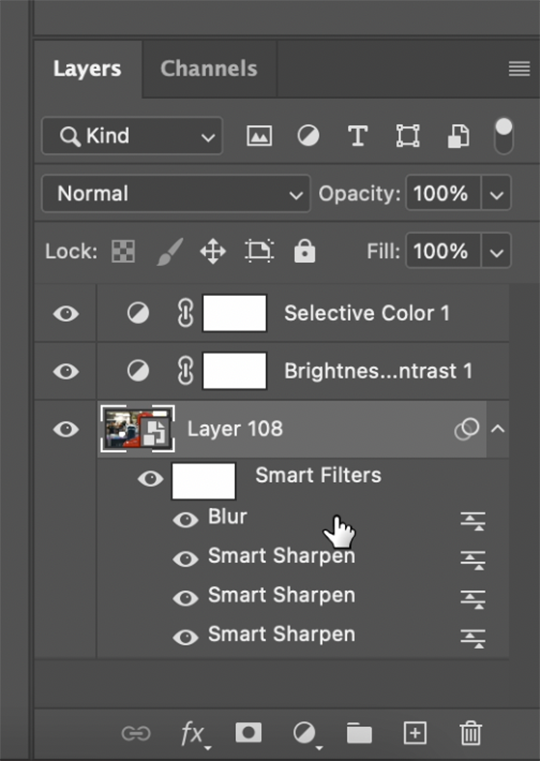Select the Selective Color 1 layer name
540x761 pixels.
coord(367,313)
